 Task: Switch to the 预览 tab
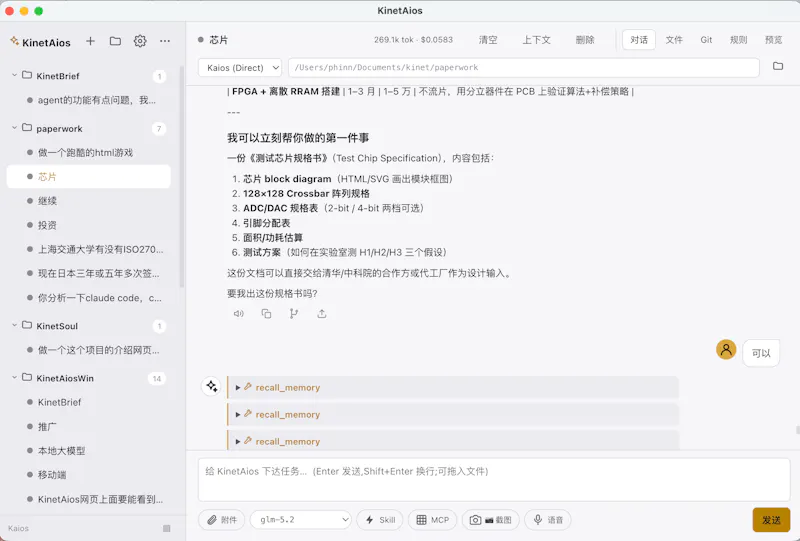coord(773,40)
